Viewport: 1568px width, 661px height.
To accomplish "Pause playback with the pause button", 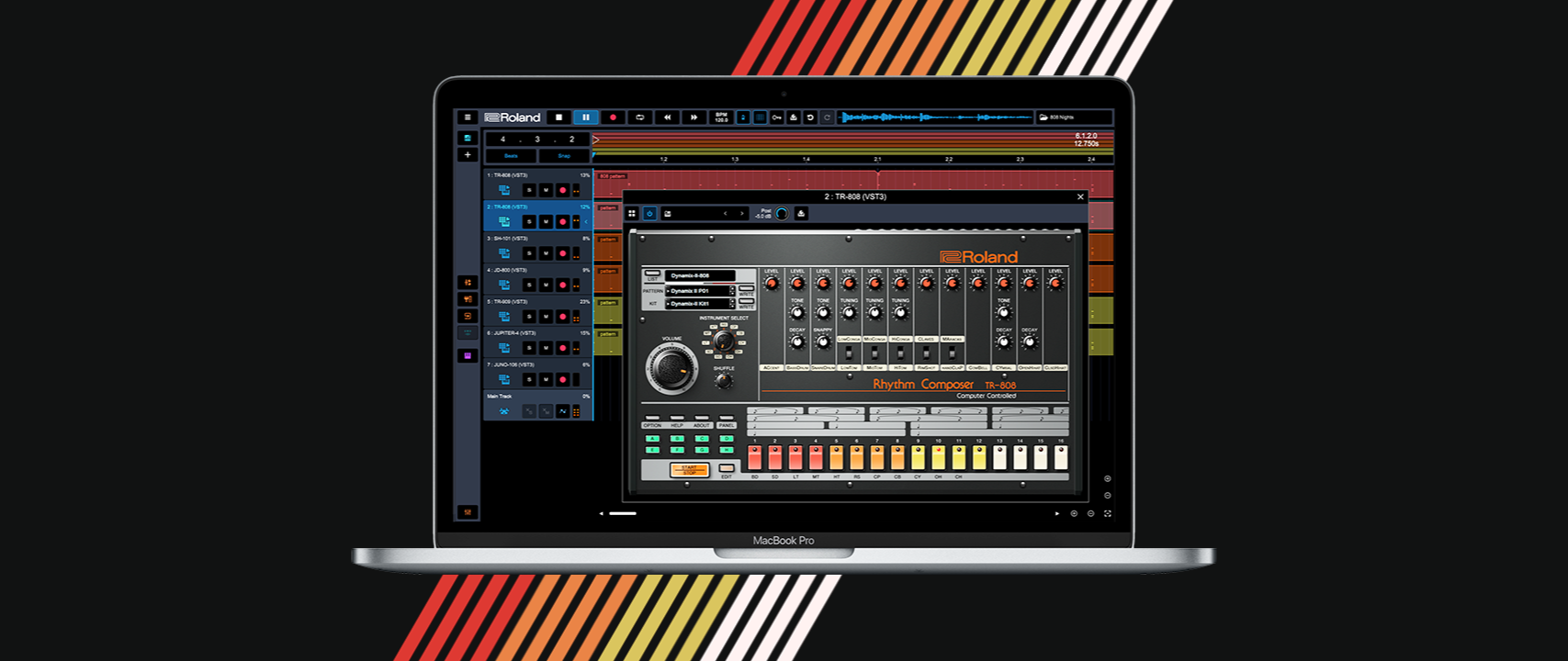I will 585,118.
